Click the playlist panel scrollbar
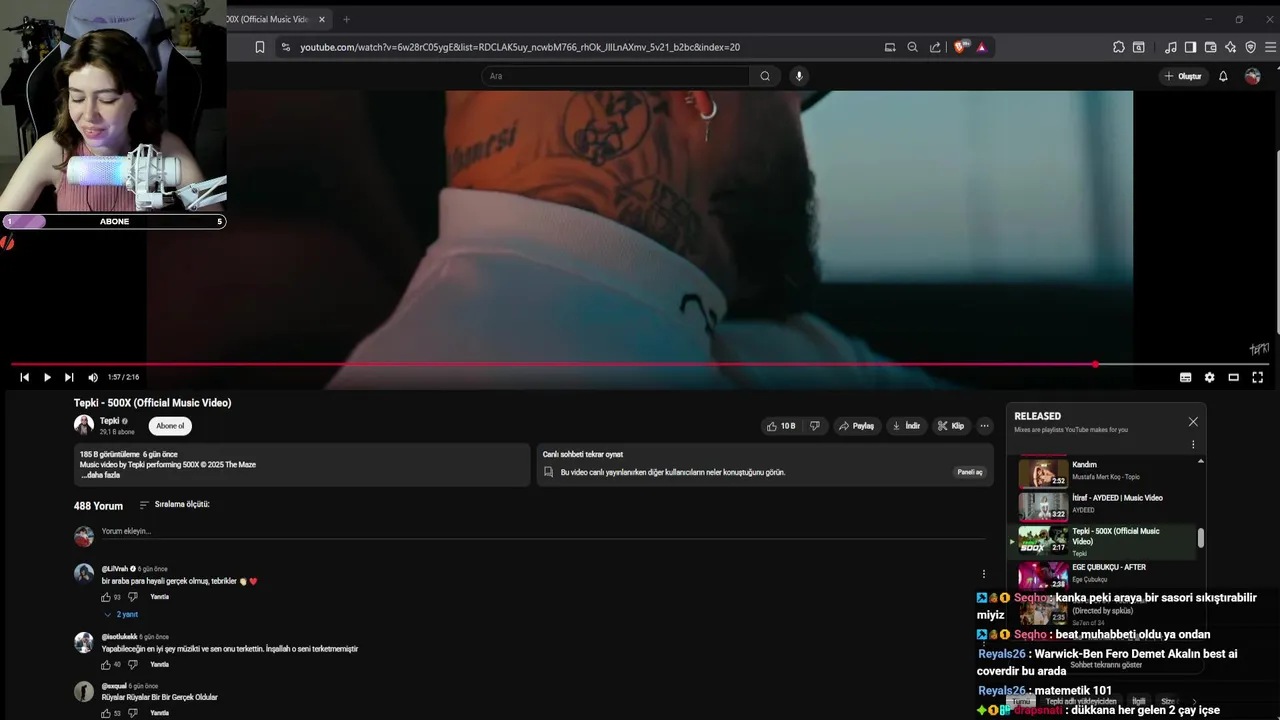1280x720 pixels. pyautogui.click(x=1201, y=538)
